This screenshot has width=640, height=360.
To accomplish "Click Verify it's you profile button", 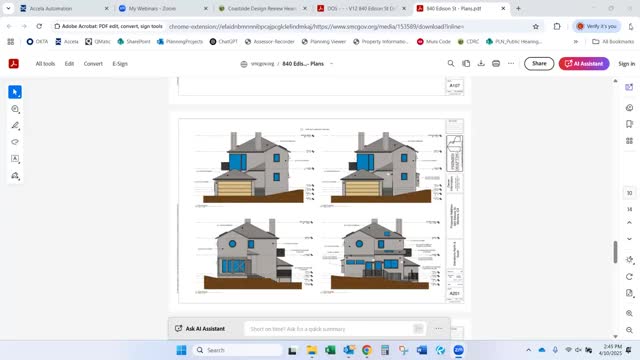I will coord(597,27).
